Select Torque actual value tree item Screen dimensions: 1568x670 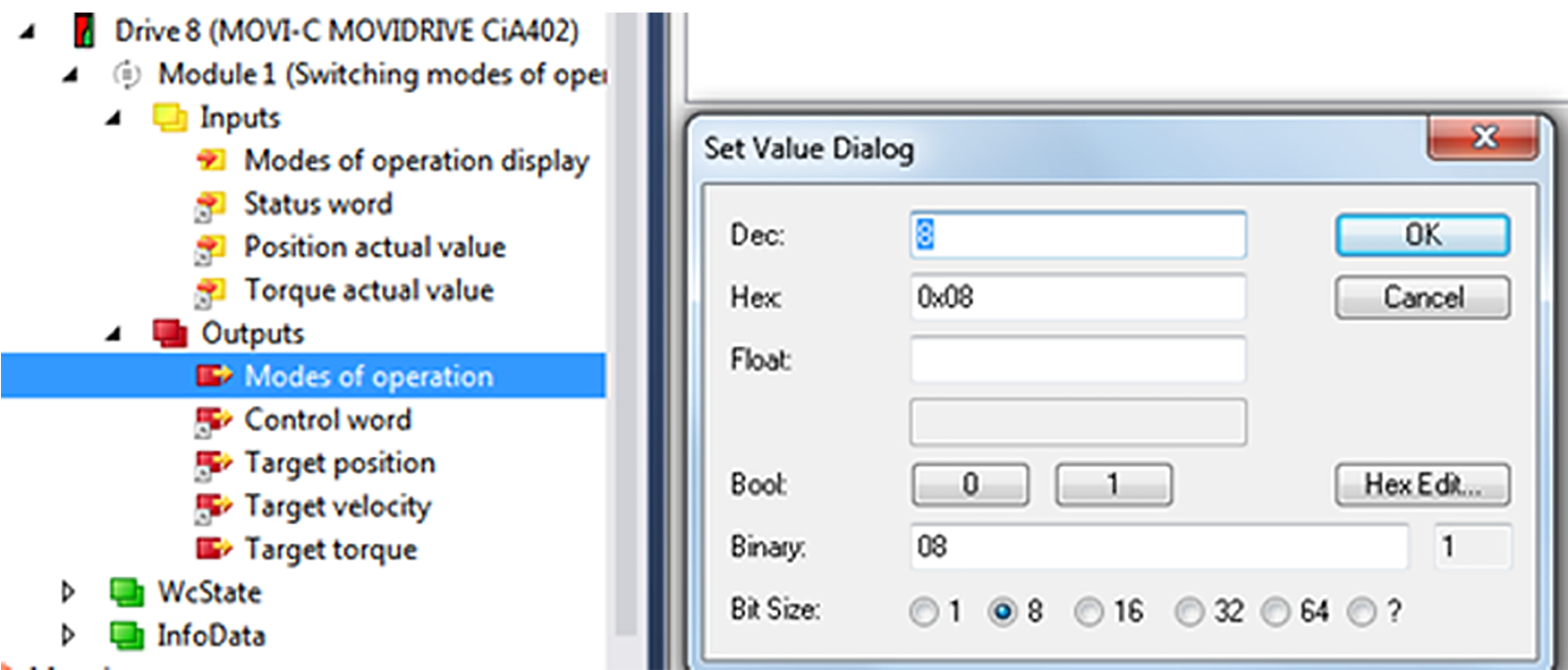368,290
